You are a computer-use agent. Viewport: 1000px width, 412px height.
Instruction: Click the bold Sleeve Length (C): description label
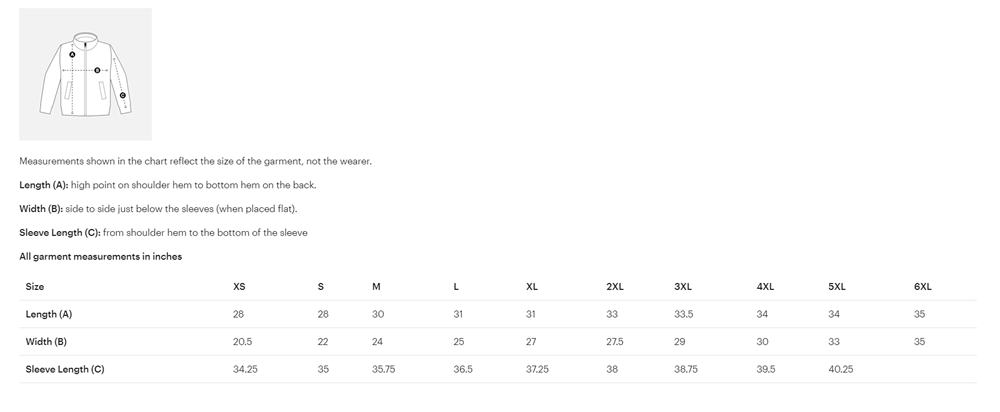pos(60,232)
